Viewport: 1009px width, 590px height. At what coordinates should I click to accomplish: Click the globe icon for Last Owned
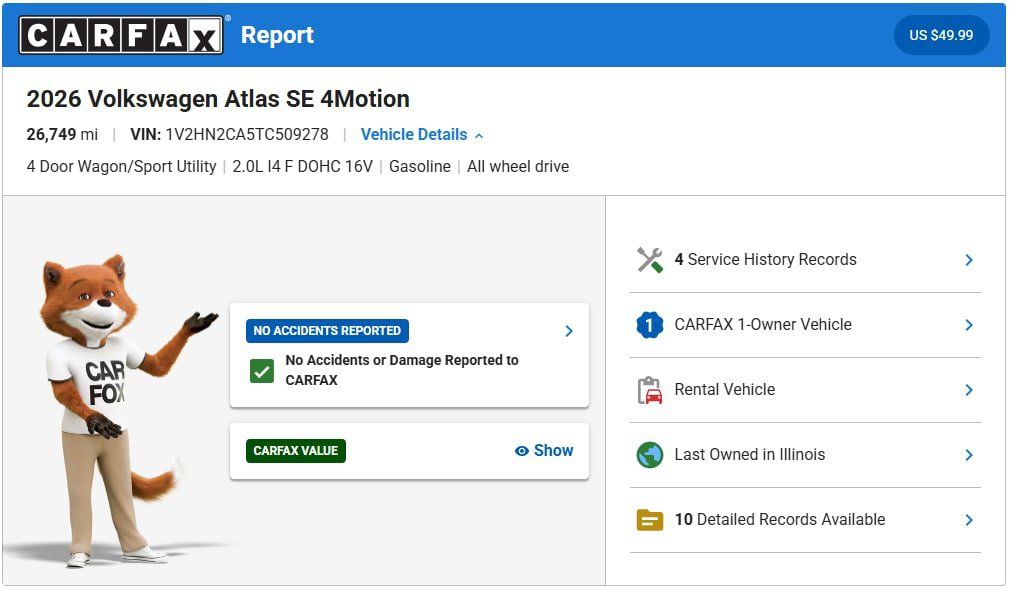649,455
